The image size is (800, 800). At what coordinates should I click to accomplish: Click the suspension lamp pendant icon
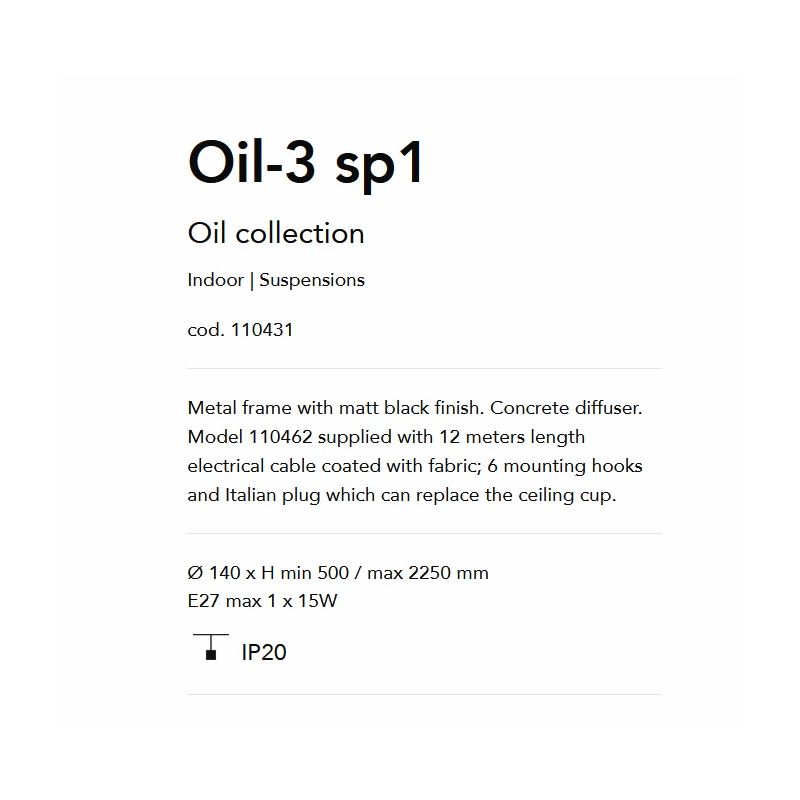point(211,647)
